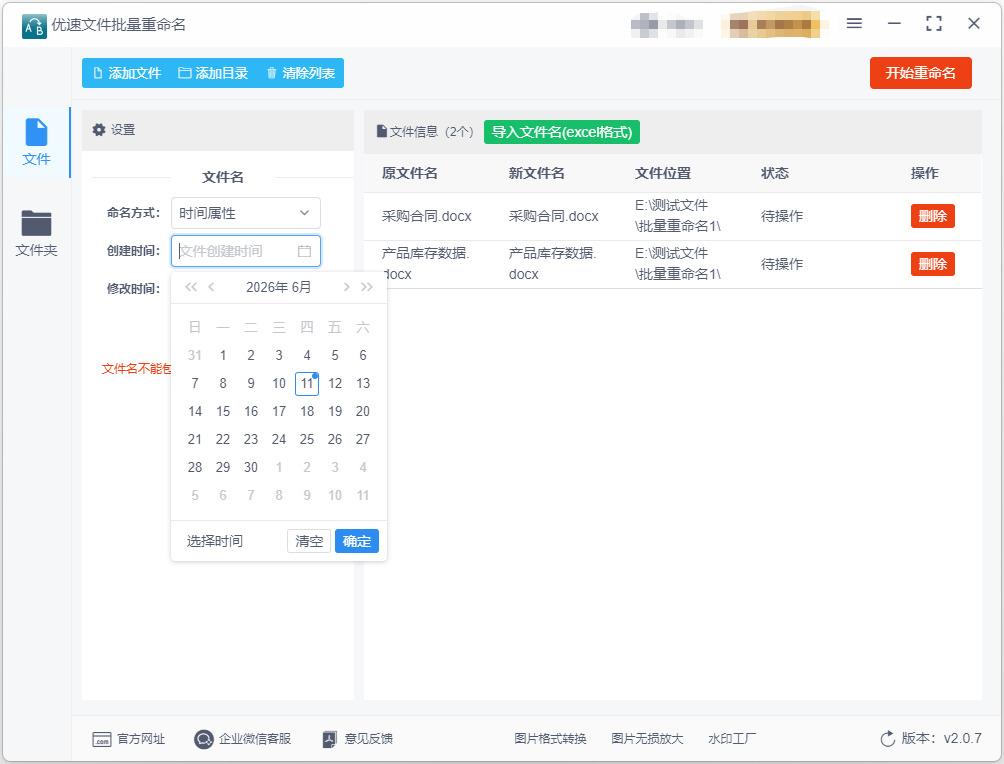Click 添加目录 to add a folder
The width and height of the screenshot is (1004, 764).
(x=213, y=73)
